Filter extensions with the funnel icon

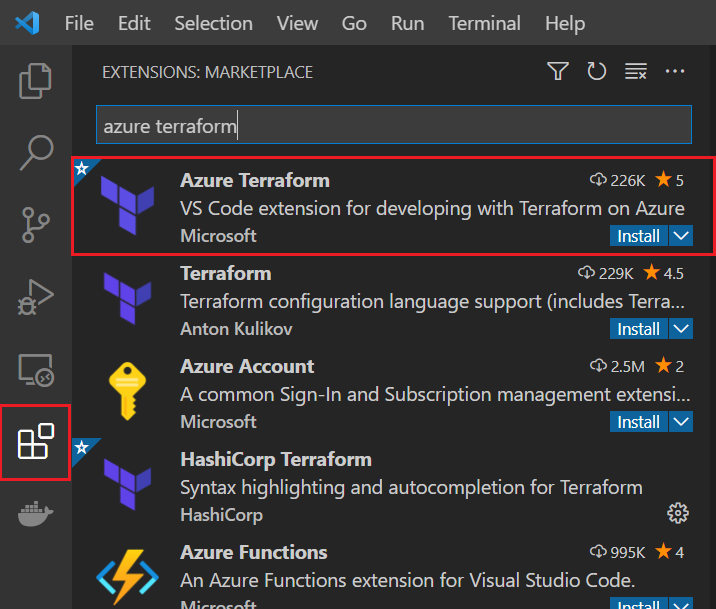point(558,71)
